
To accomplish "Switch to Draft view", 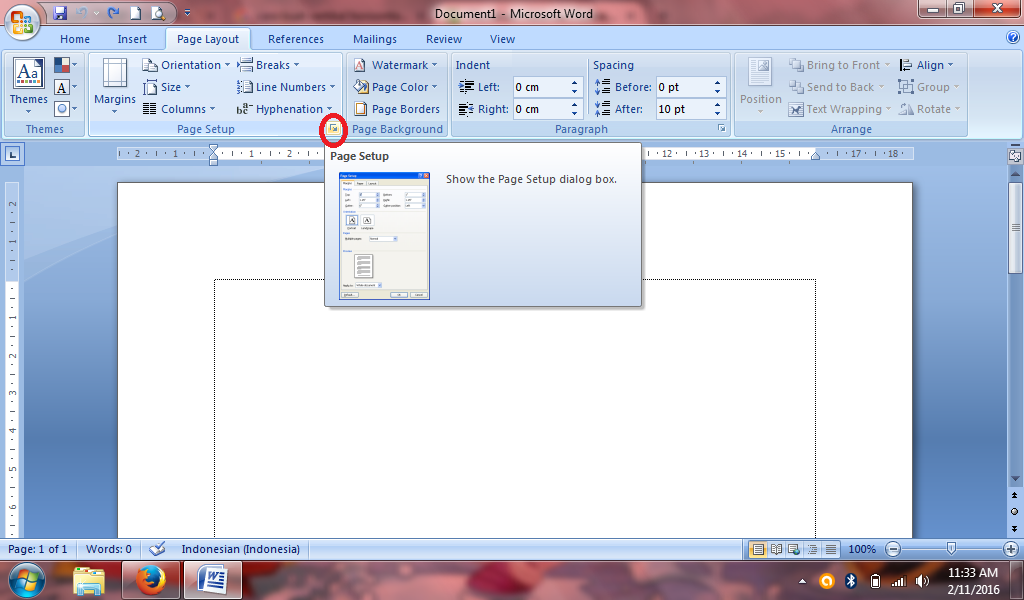I will click(831, 549).
